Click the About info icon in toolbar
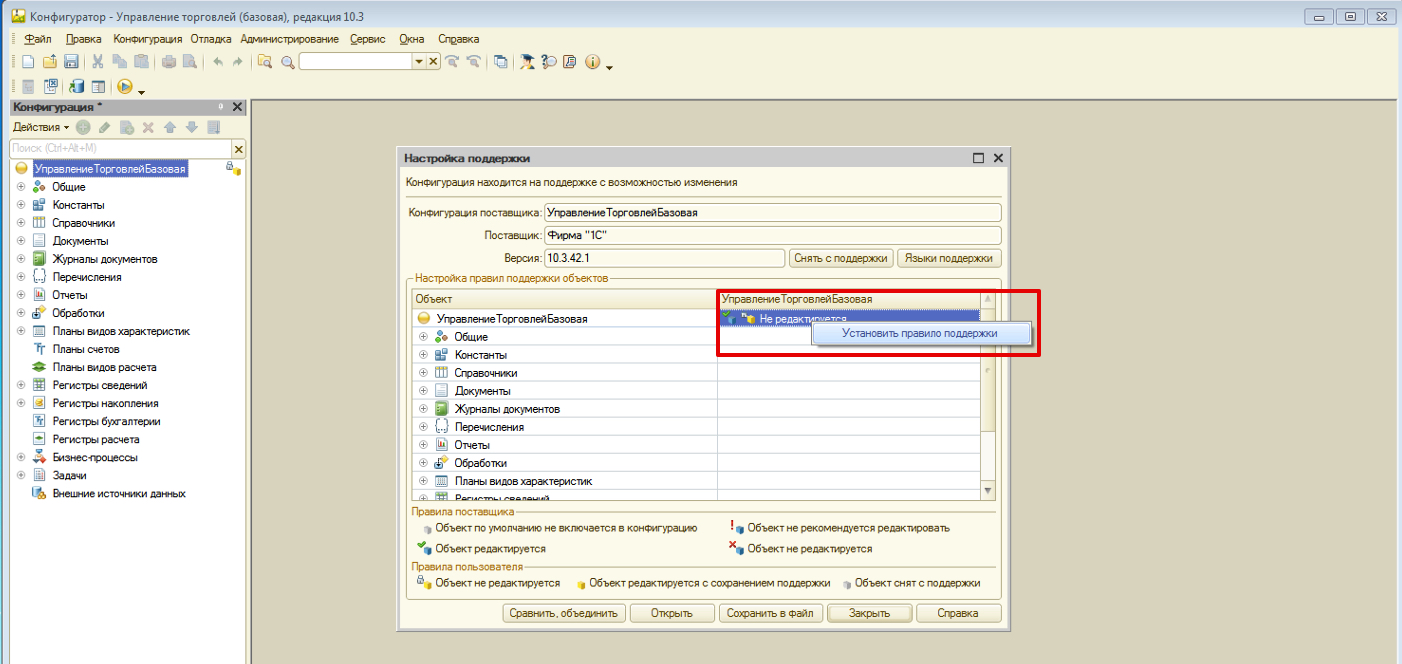 coord(591,62)
